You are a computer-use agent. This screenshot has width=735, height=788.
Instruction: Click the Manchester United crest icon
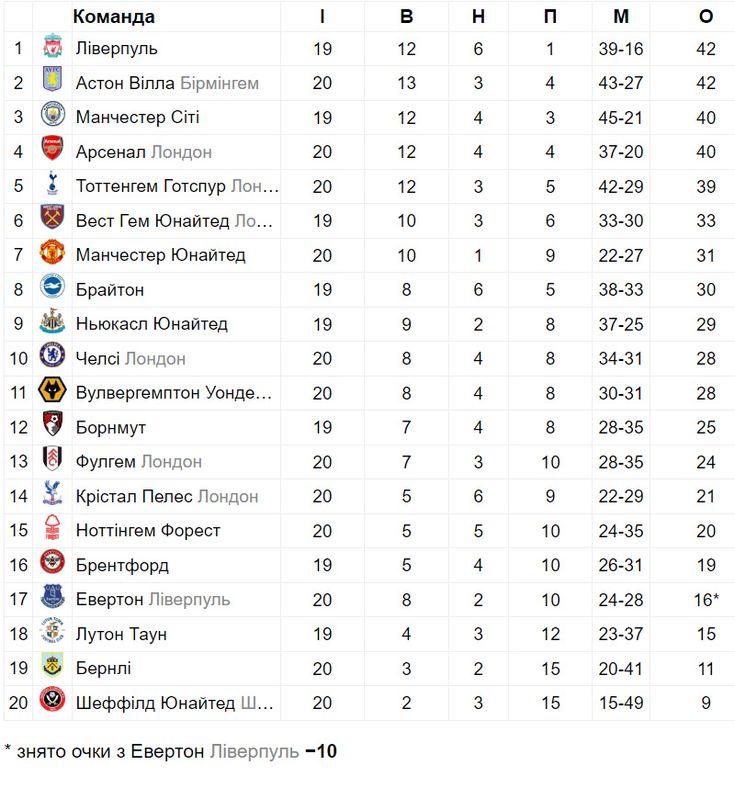tap(52, 252)
